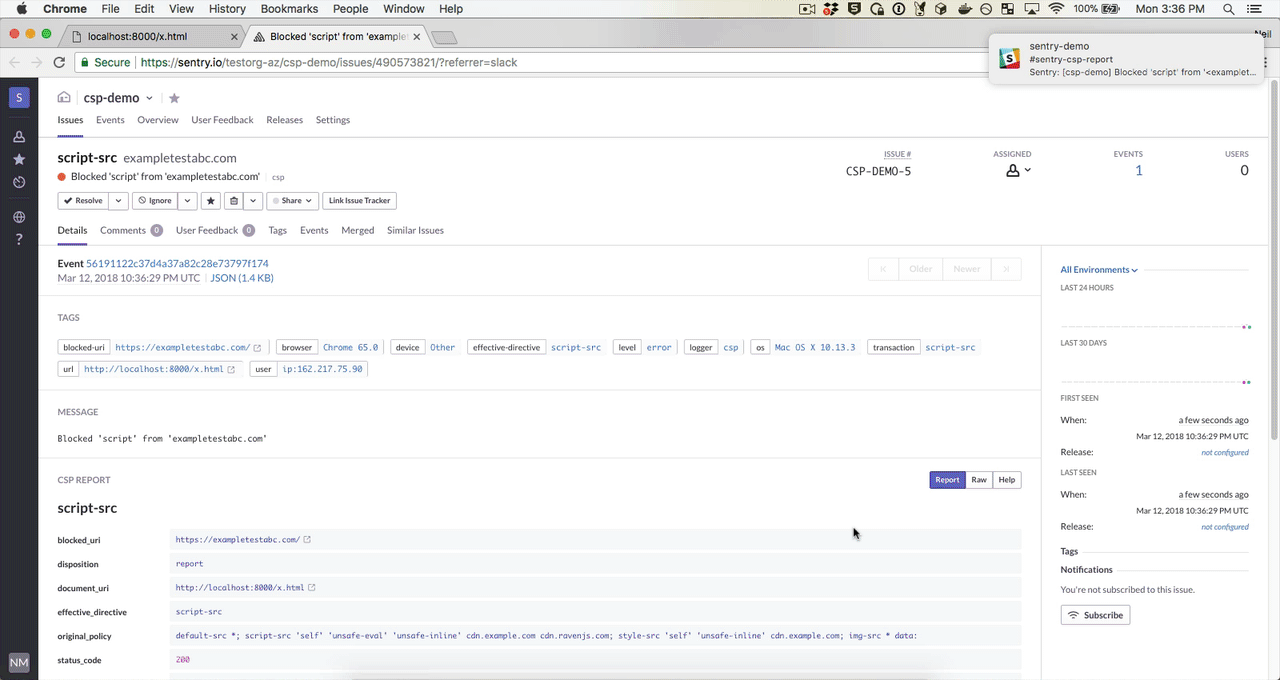Screen dimensions: 1280x680
Task: Jump to oldest event button
Action: 883,269
